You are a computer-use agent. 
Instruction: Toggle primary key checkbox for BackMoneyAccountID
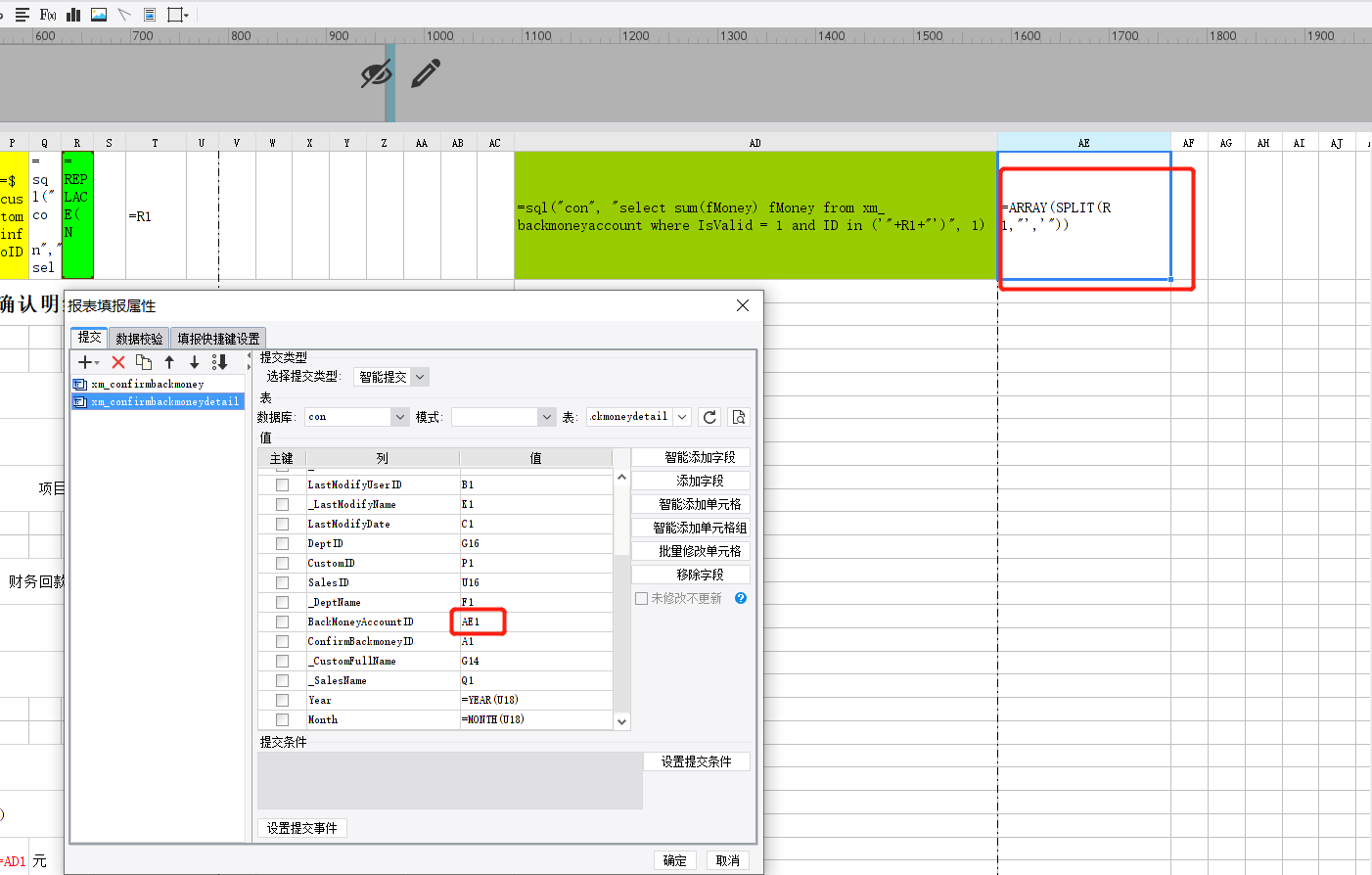coord(282,622)
